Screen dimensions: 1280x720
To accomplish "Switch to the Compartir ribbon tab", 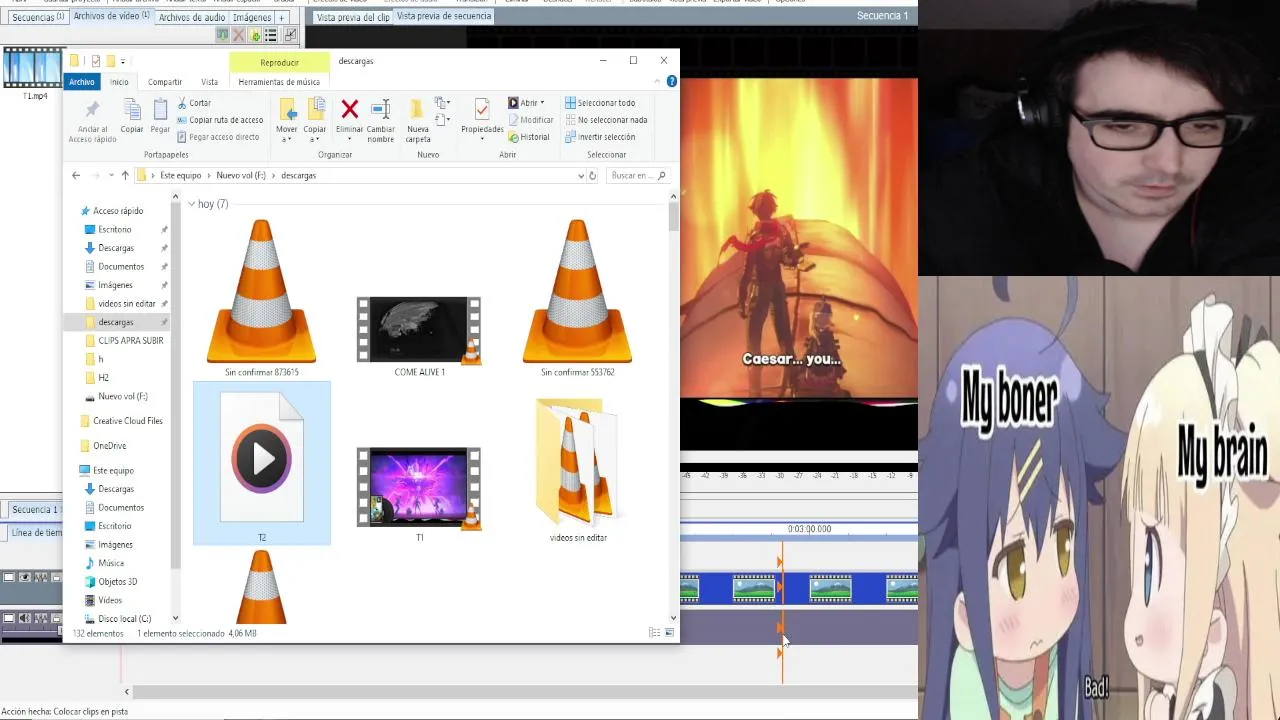I will 165,82.
